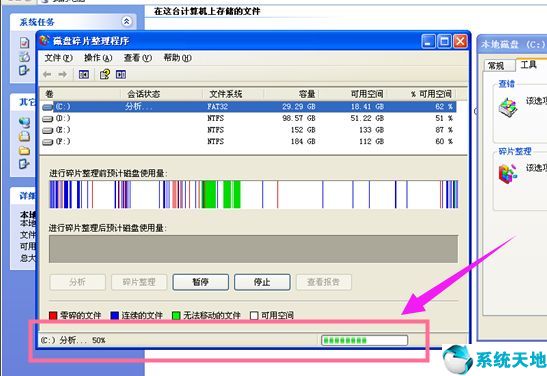Select the (D:) NTFS volume row
Screen dimensions: 547x376
tap(248, 119)
